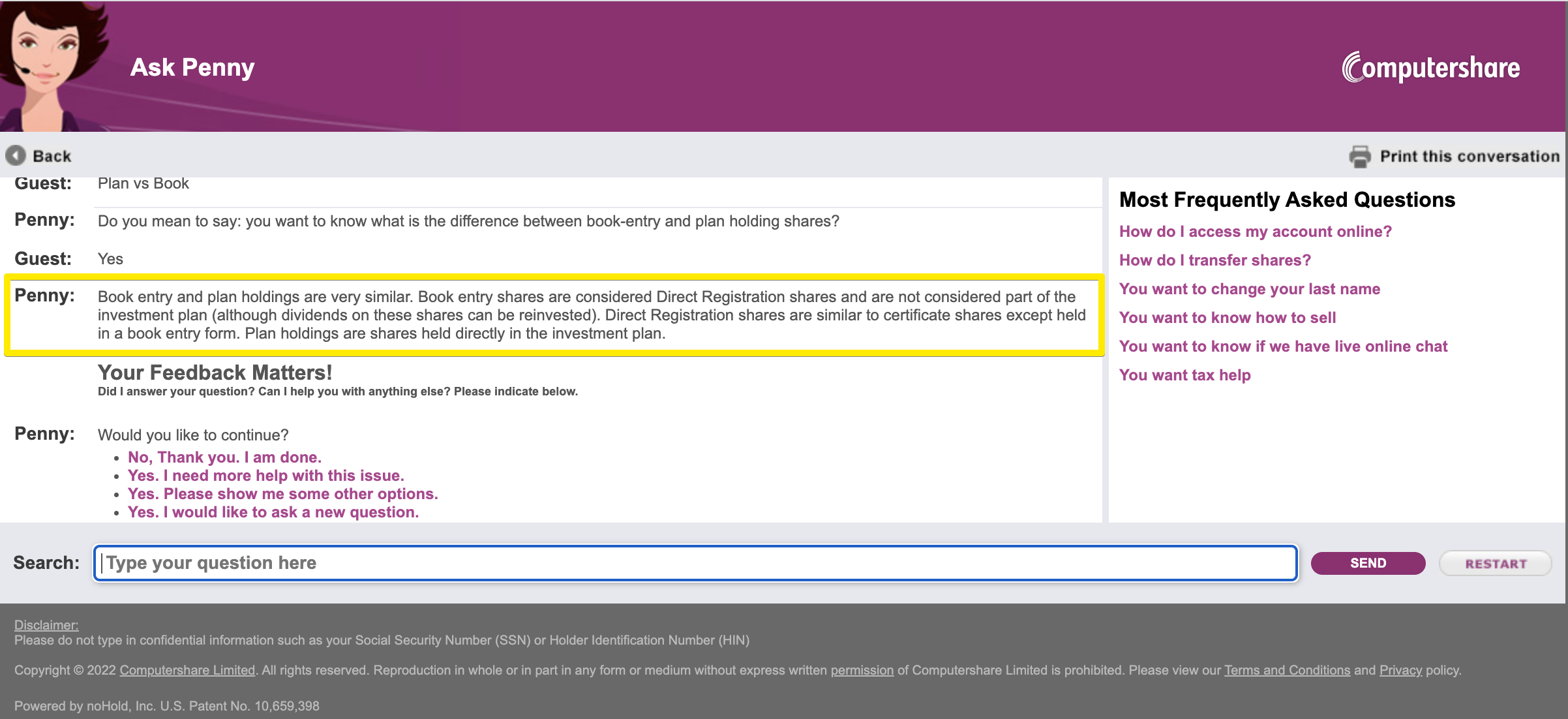This screenshot has width=1568, height=719.
Task: Open 'You want to know how to sell'
Action: coord(1227,318)
